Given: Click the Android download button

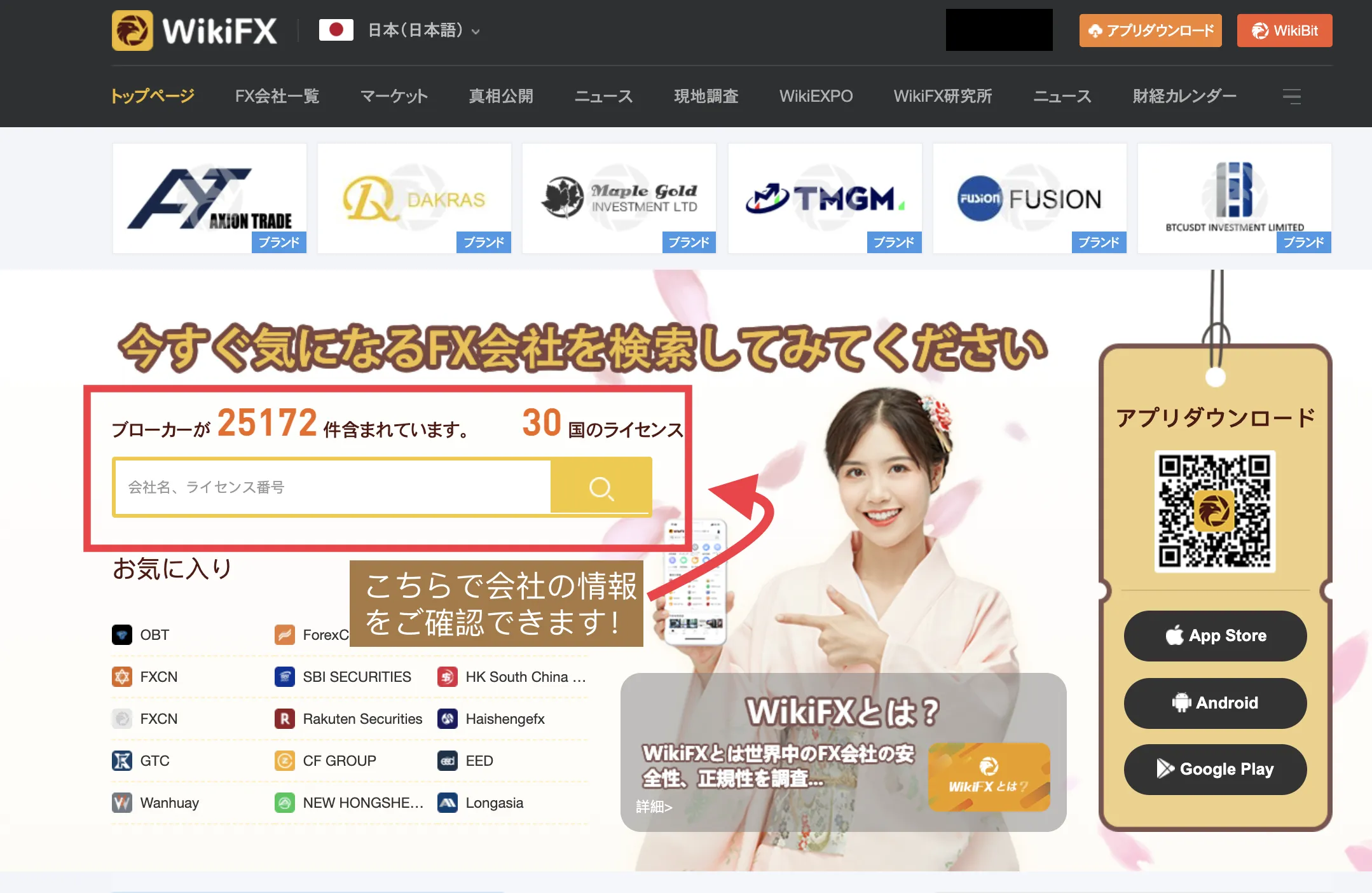Looking at the screenshot, I should click(1215, 703).
